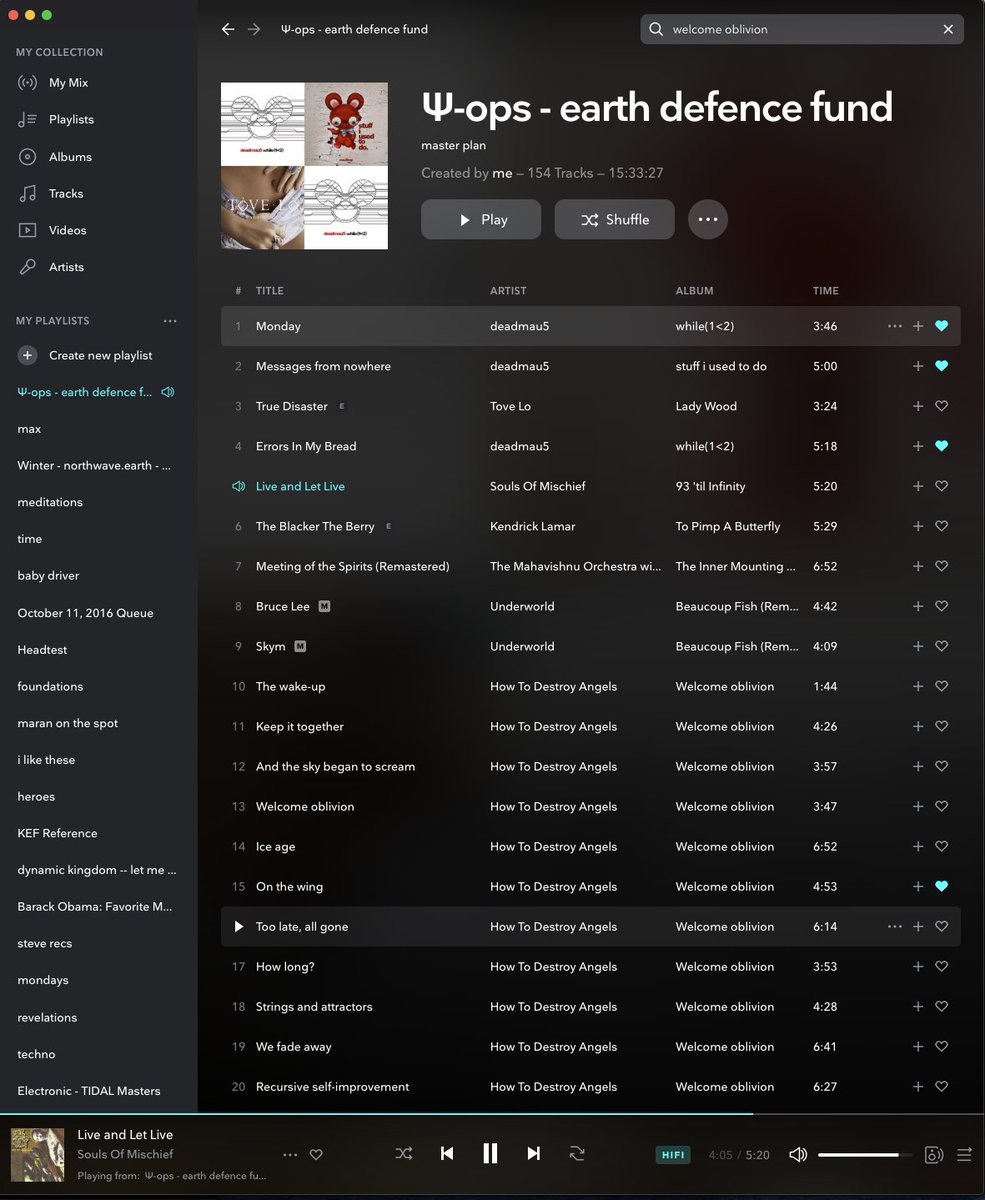This screenshot has width=985, height=1200.
Task: Click now playing album art thumbnail
Action: click(x=38, y=1155)
